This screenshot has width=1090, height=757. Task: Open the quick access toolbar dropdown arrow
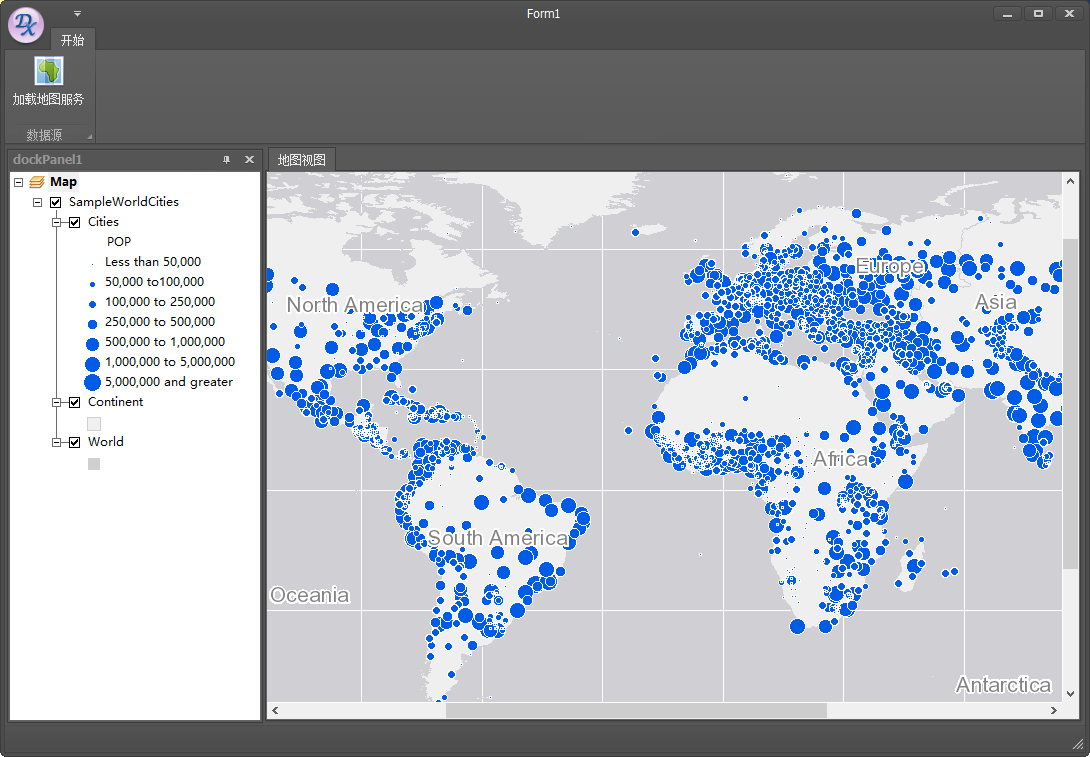pos(76,13)
